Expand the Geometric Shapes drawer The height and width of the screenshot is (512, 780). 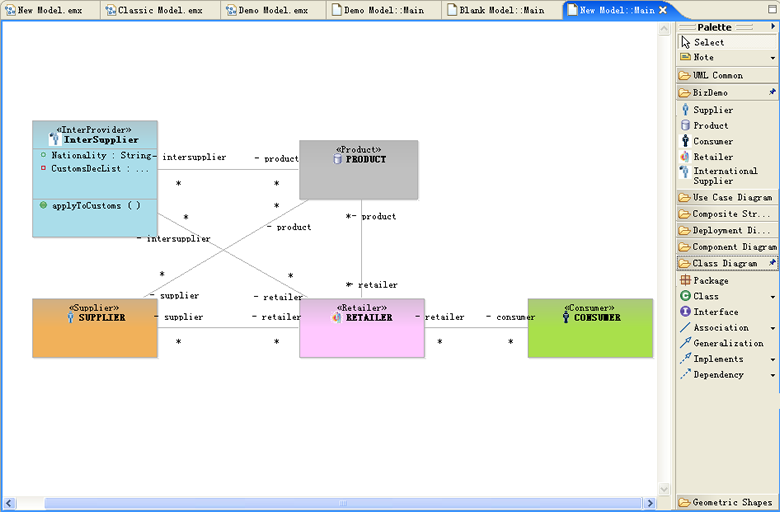click(x=731, y=502)
